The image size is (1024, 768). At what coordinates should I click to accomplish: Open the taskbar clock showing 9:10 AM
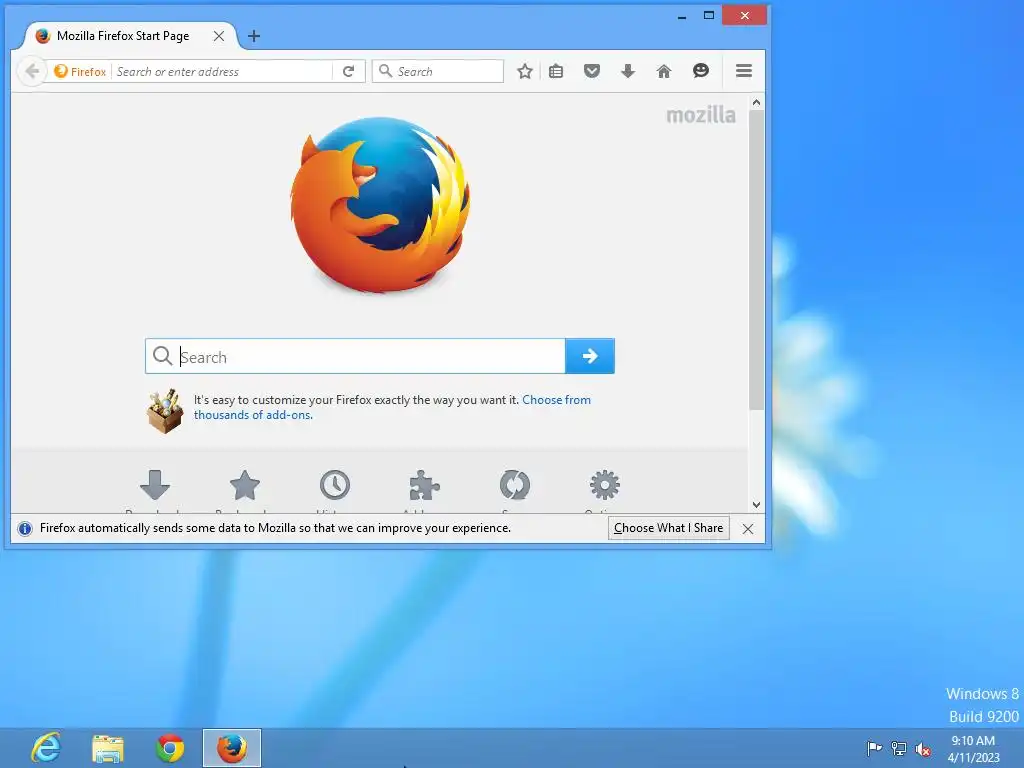click(x=973, y=749)
